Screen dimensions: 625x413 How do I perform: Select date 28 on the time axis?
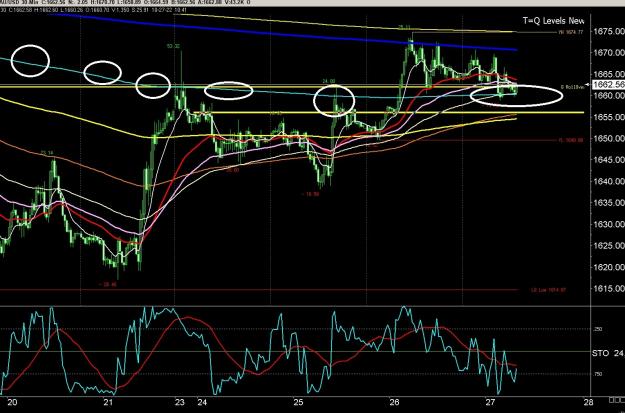coord(588,402)
